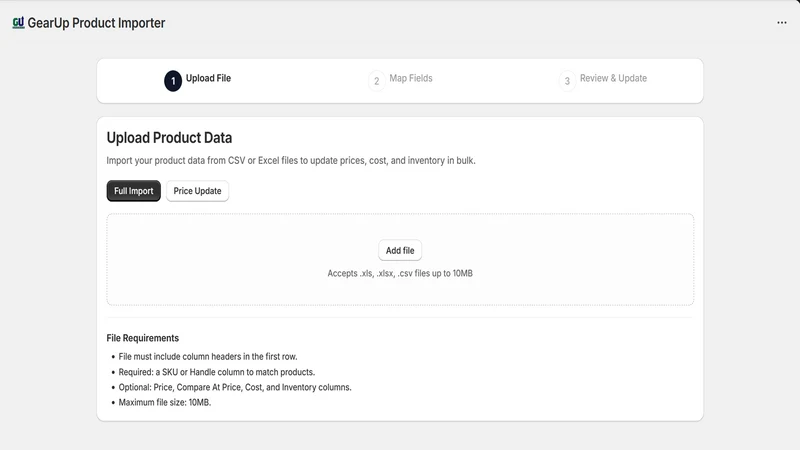Screen dimensions: 800x450
Task: Click the step 2 number circle
Action: pyautogui.click(x=377, y=81)
